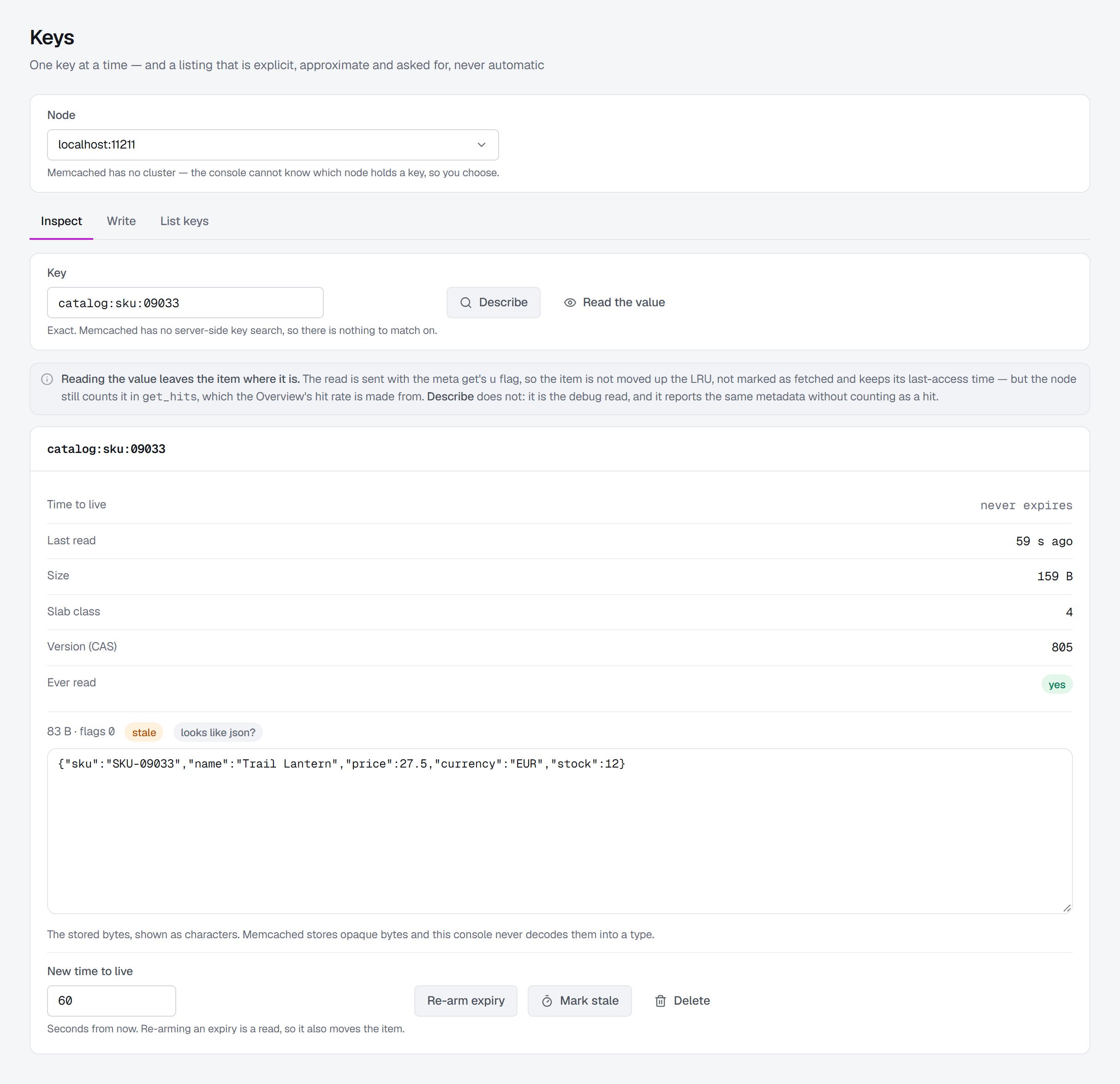
Task: Click the '59 s ago' Last read value
Action: click(1044, 542)
